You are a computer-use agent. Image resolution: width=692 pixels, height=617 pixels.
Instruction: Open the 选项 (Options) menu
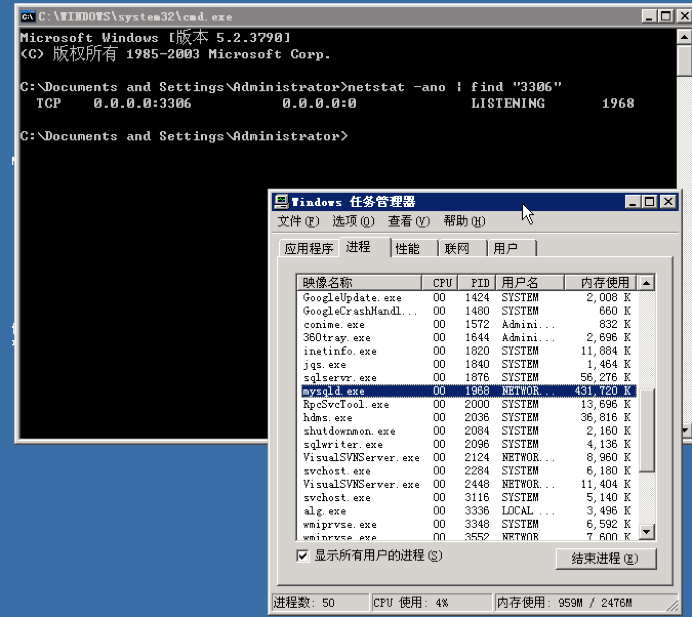click(x=353, y=221)
